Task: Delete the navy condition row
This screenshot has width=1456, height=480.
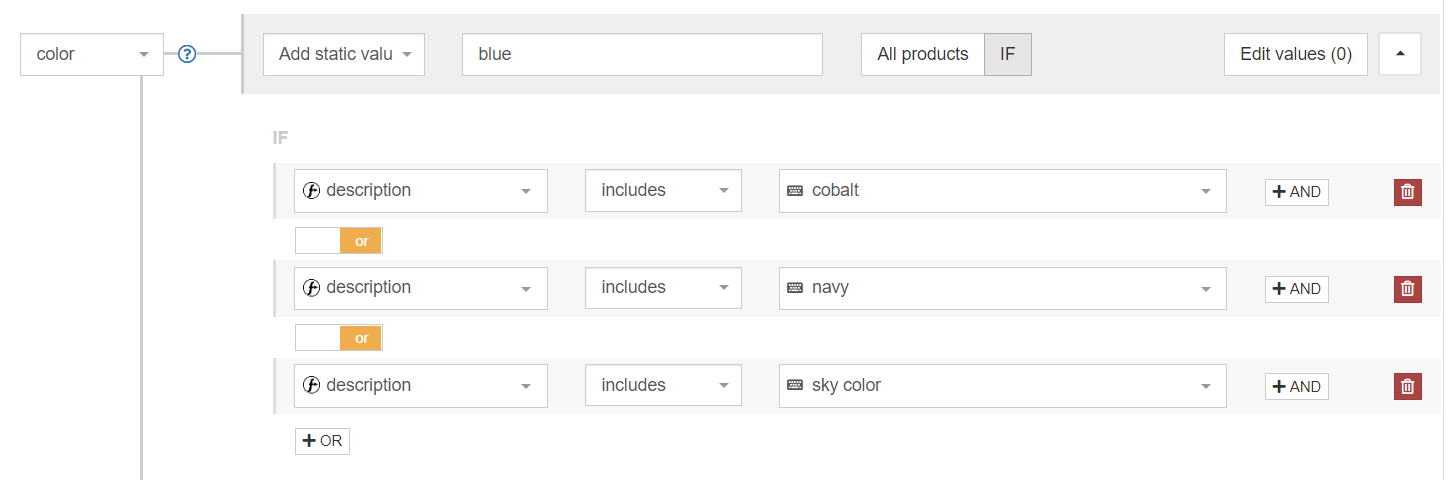Action: 1407,288
